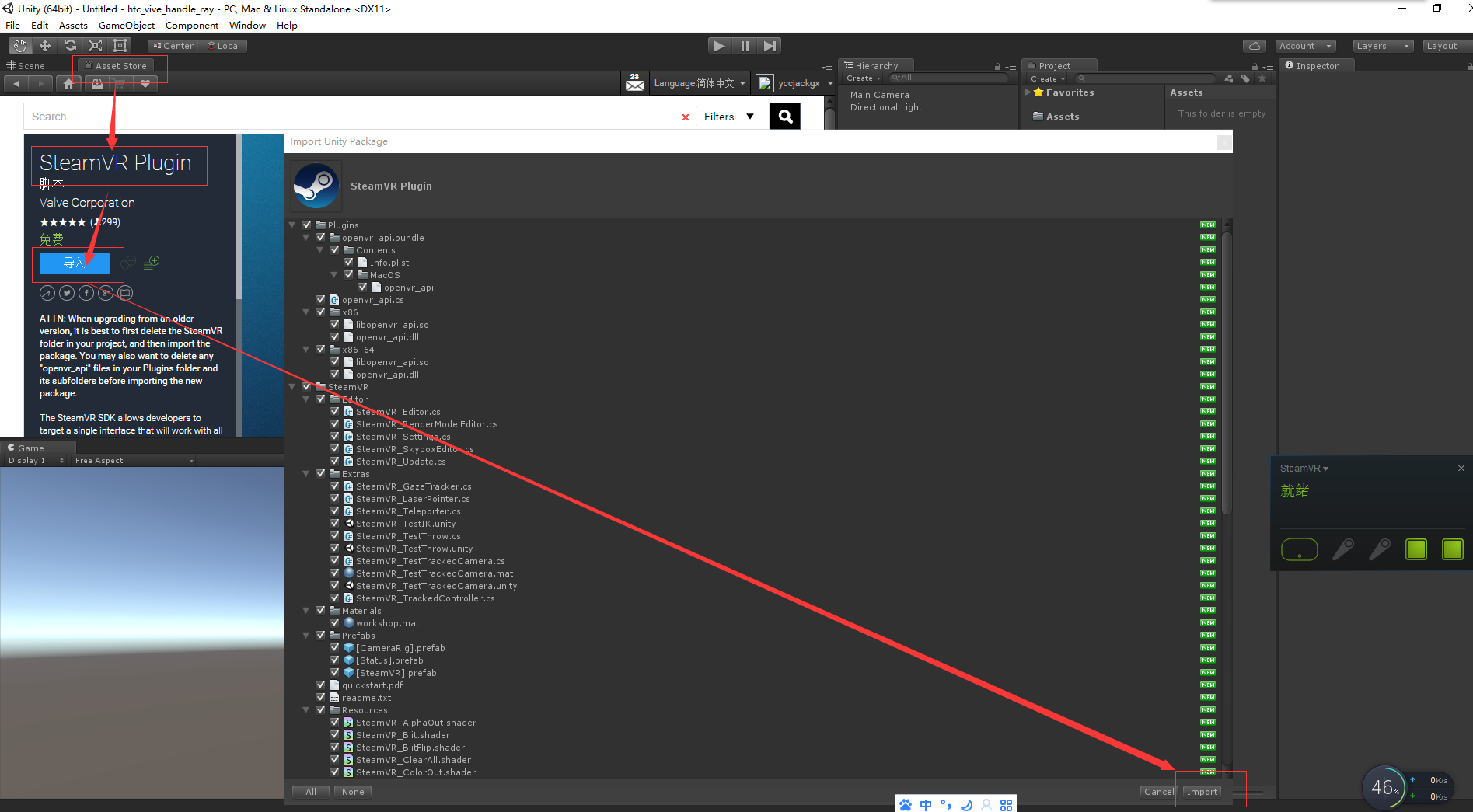
Task: Uncheck SteamVR_LaserPointer.cs checkbox
Action: pos(334,498)
